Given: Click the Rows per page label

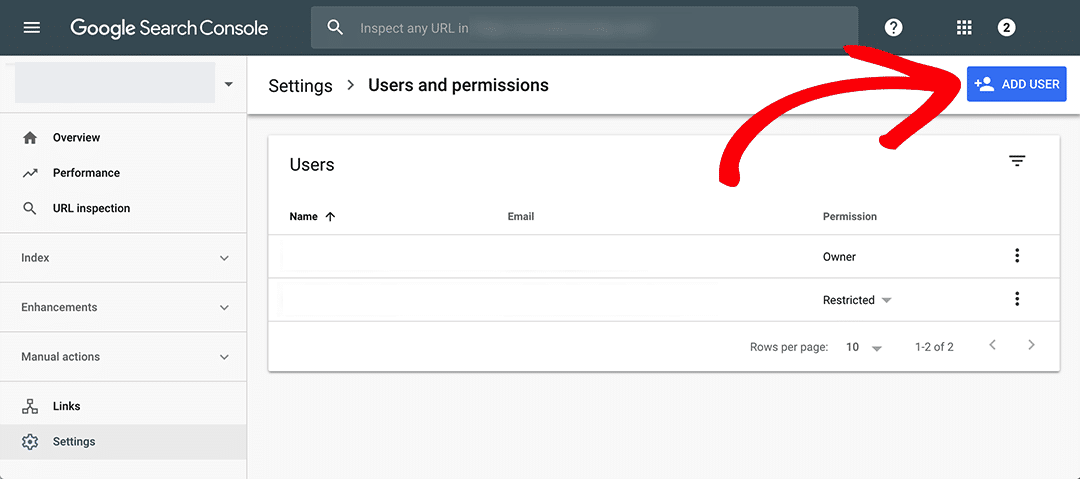Looking at the screenshot, I should pos(789,347).
